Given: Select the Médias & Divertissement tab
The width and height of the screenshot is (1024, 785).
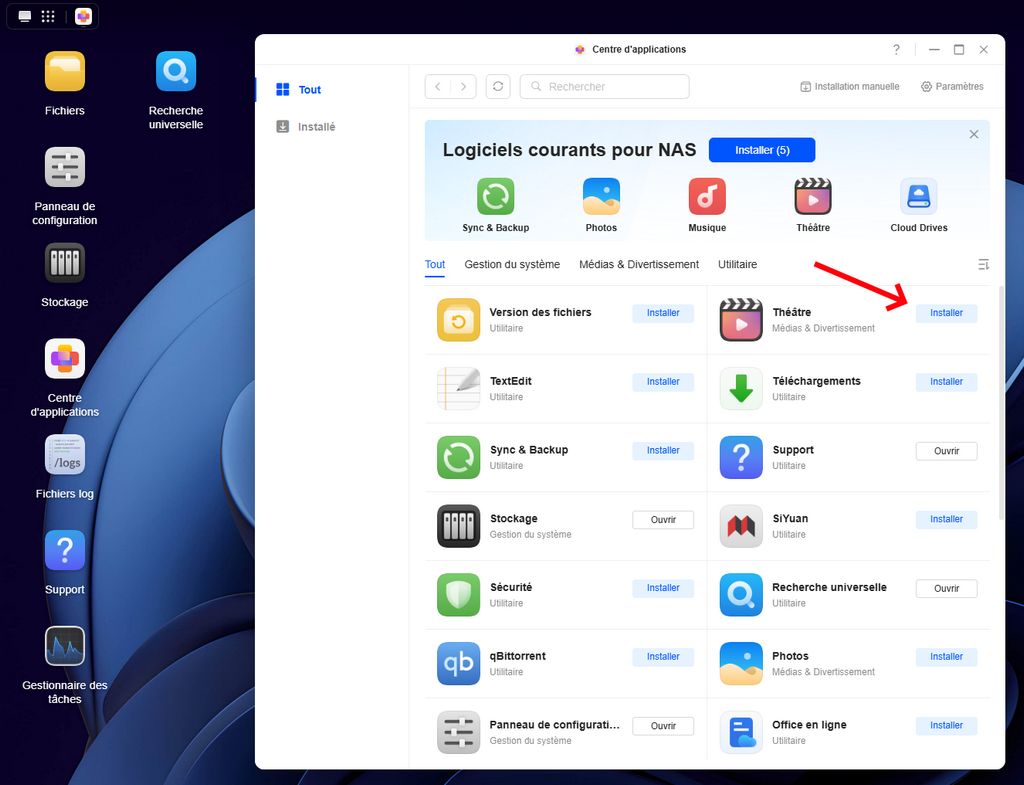Looking at the screenshot, I should [x=639, y=265].
